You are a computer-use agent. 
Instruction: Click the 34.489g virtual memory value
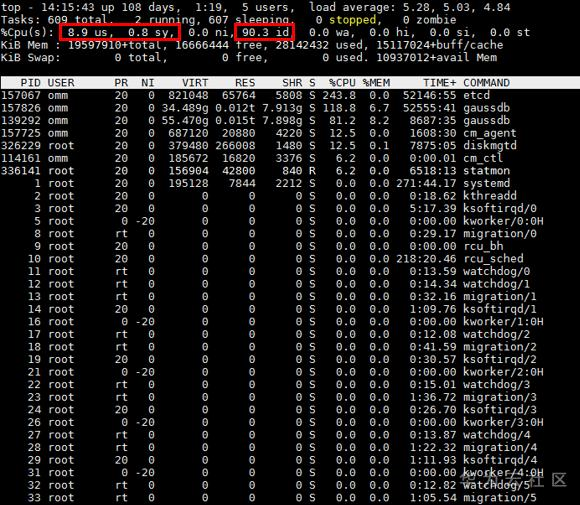click(185, 108)
